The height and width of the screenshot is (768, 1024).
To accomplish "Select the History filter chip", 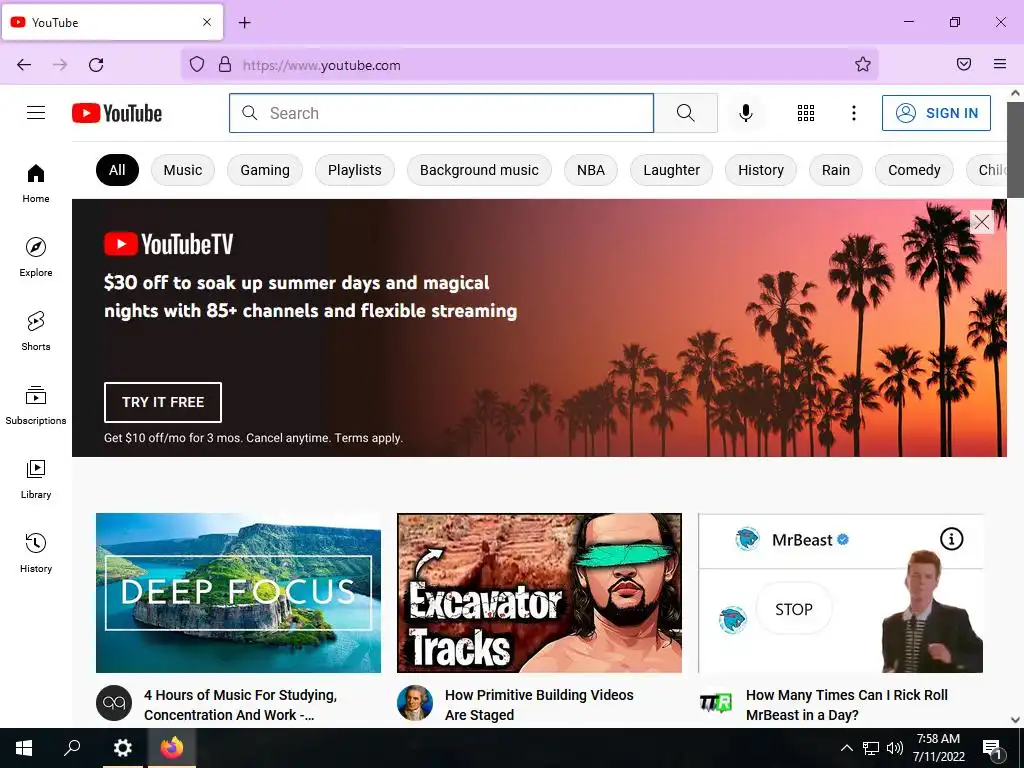I will (x=761, y=170).
